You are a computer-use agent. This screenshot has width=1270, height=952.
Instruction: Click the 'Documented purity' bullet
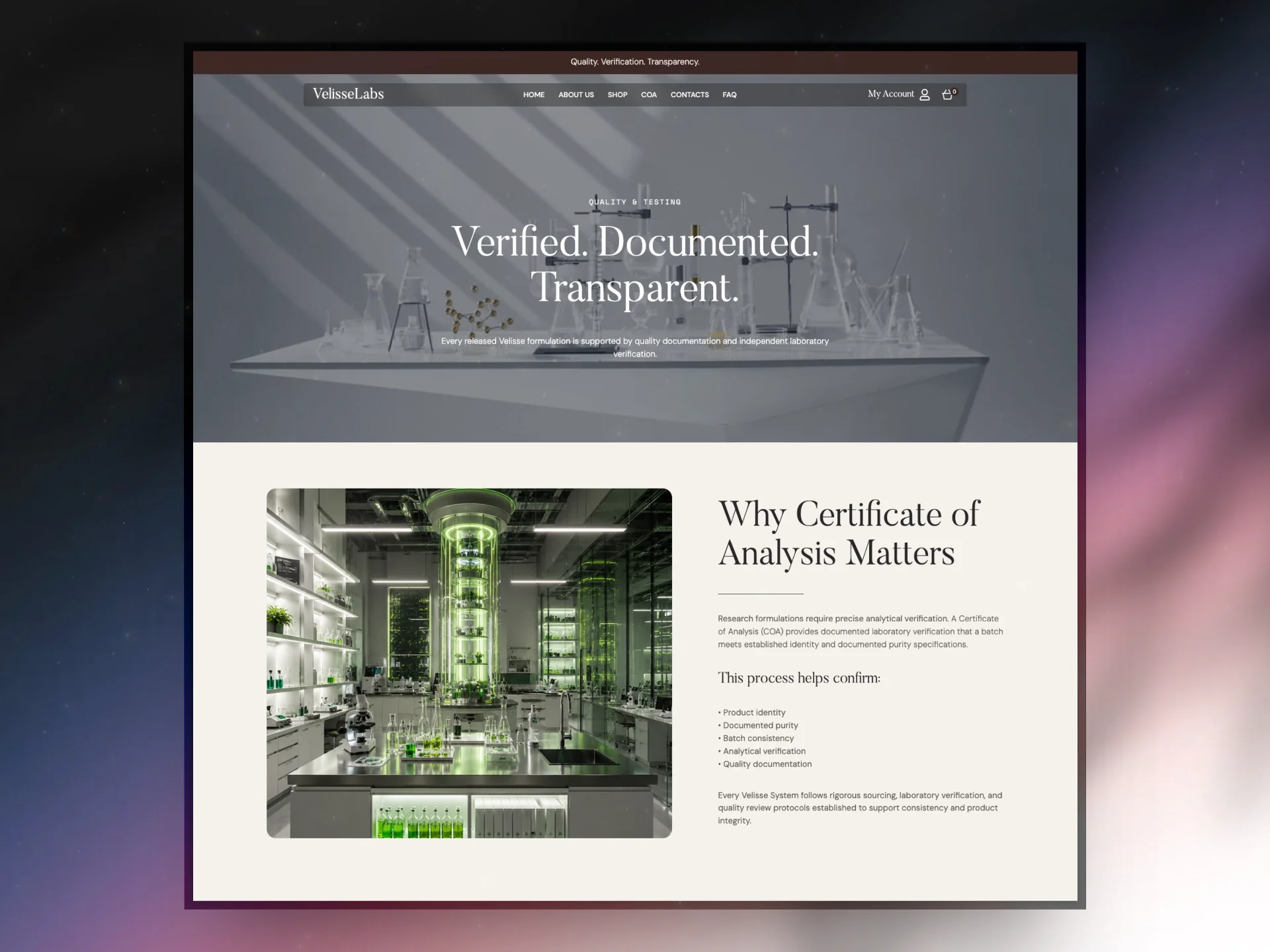[x=758, y=725]
